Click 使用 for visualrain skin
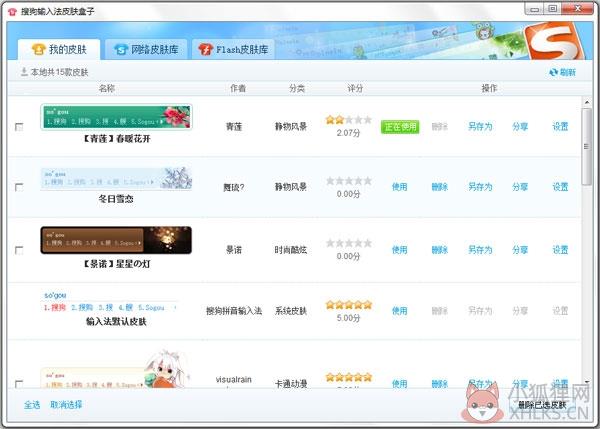Viewport: 600px width, 429px height. 399,383
